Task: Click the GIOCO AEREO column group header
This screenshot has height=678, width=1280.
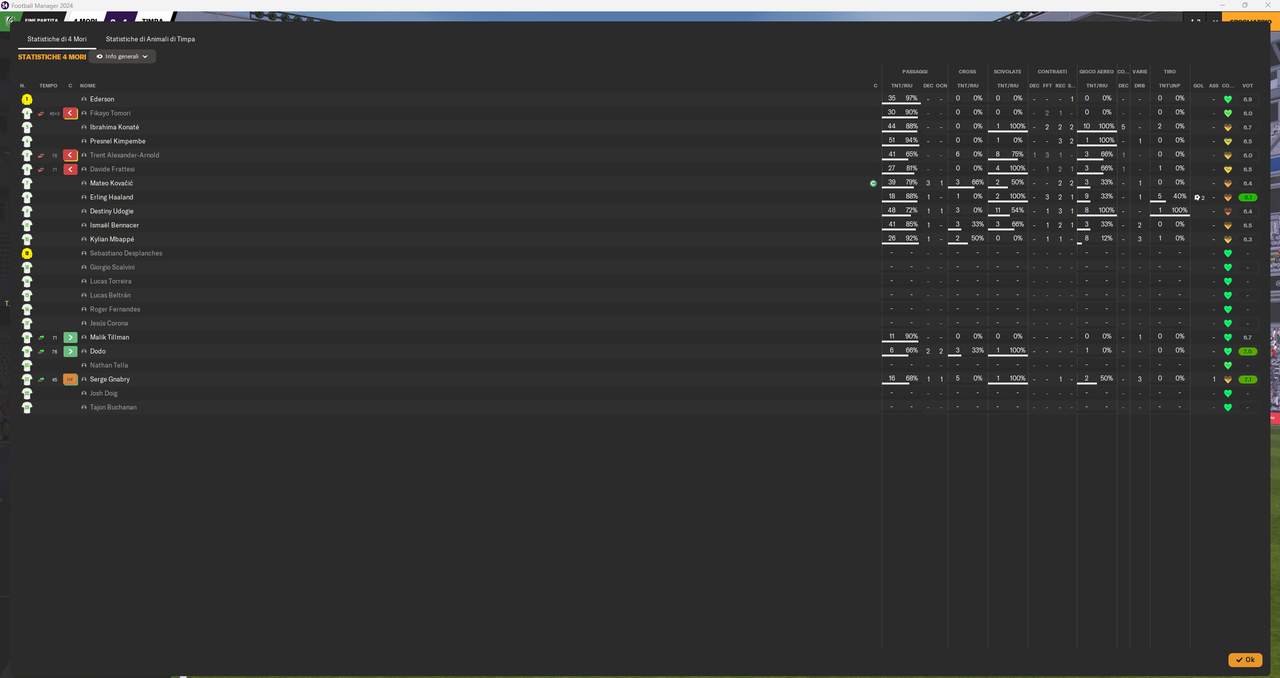Action: (1096, 72)
